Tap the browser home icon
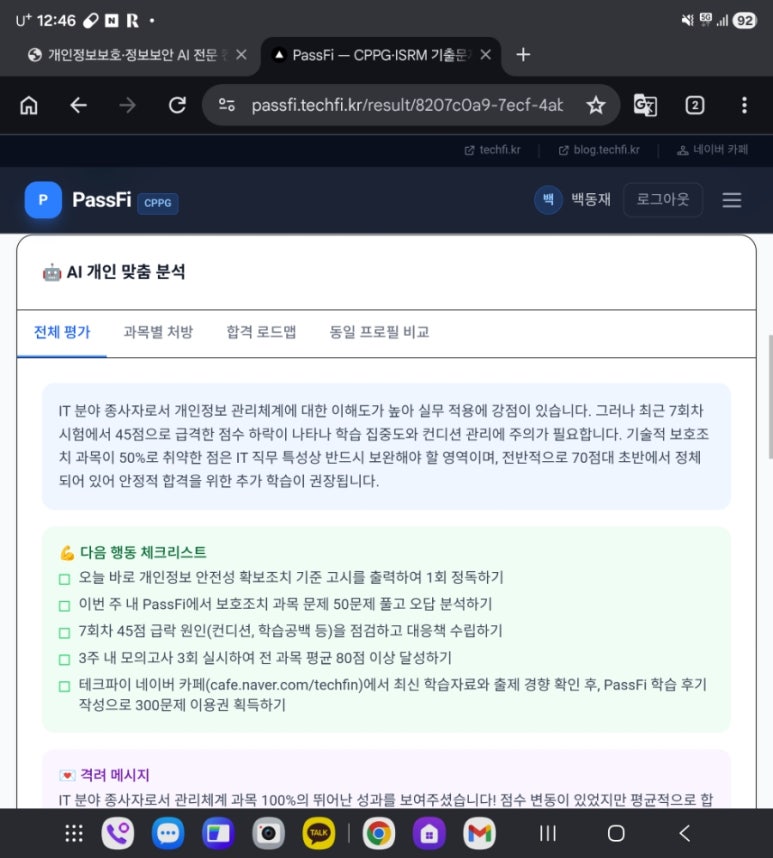This screenshot has width=773, height=858. click(x=29, y=105)
